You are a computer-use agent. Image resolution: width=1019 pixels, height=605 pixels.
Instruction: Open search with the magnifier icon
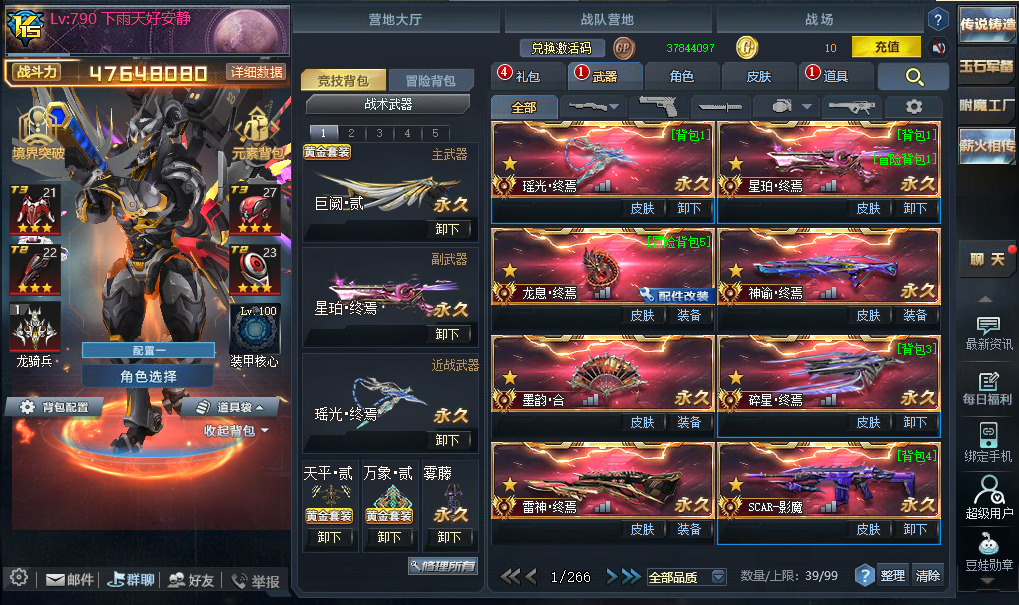point(914,77)
